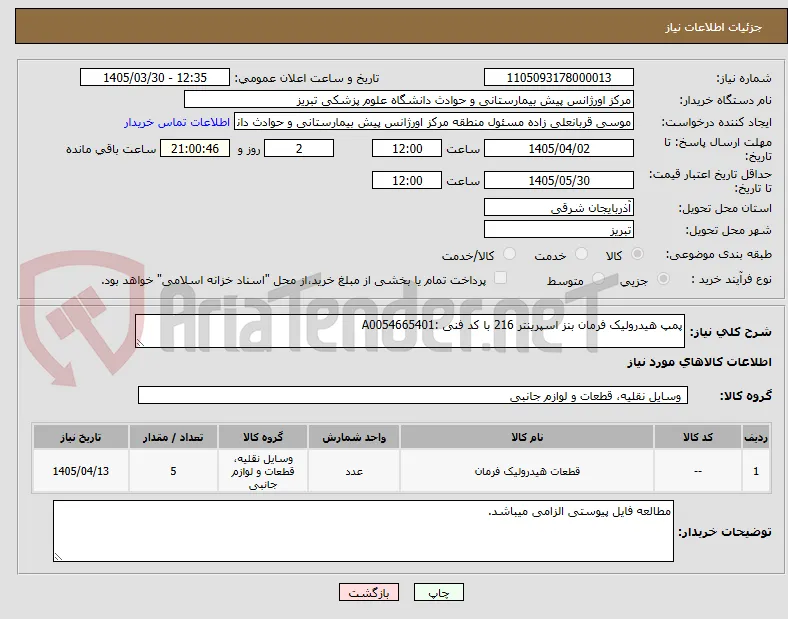The image size is (788, 619).
Task: Click the price validity time 12:00 field
Action: pyautogui.click(x=407, y=180)
